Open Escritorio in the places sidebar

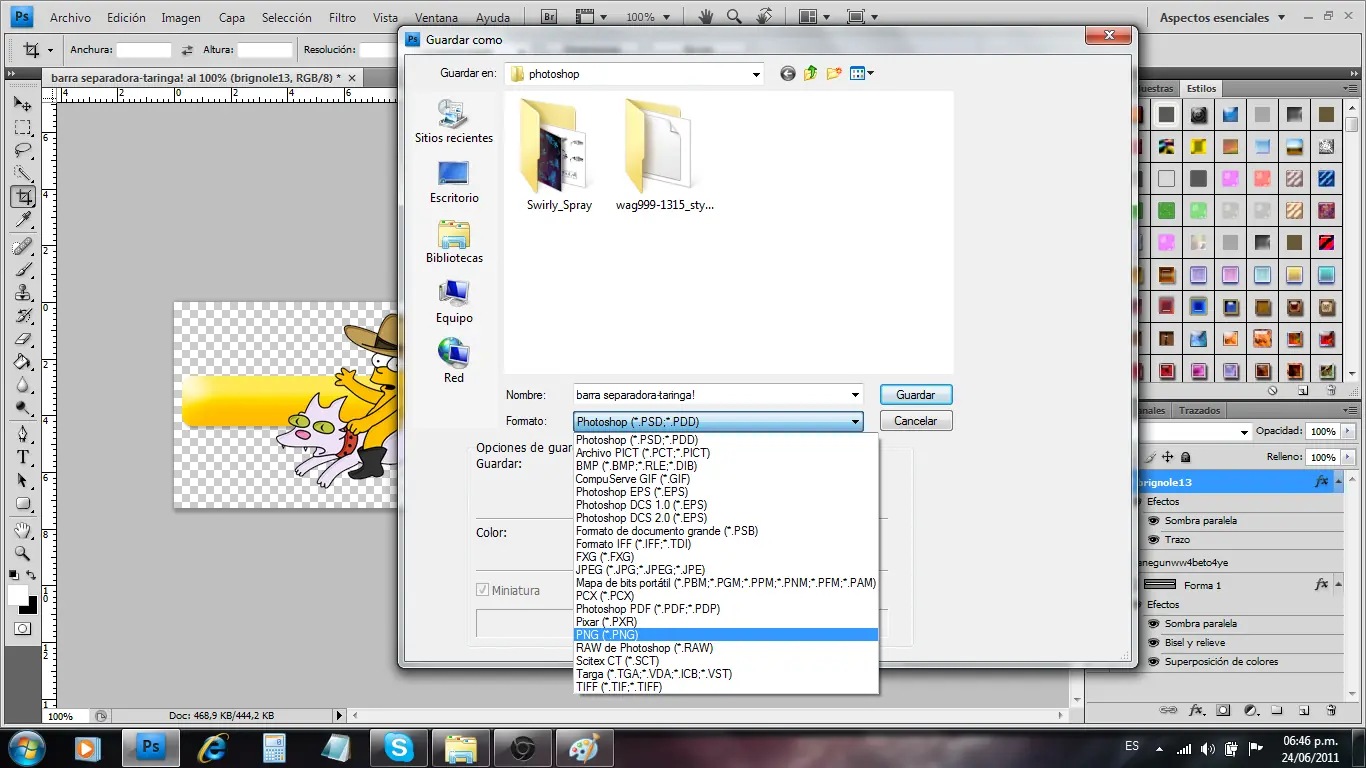(454, 181)
